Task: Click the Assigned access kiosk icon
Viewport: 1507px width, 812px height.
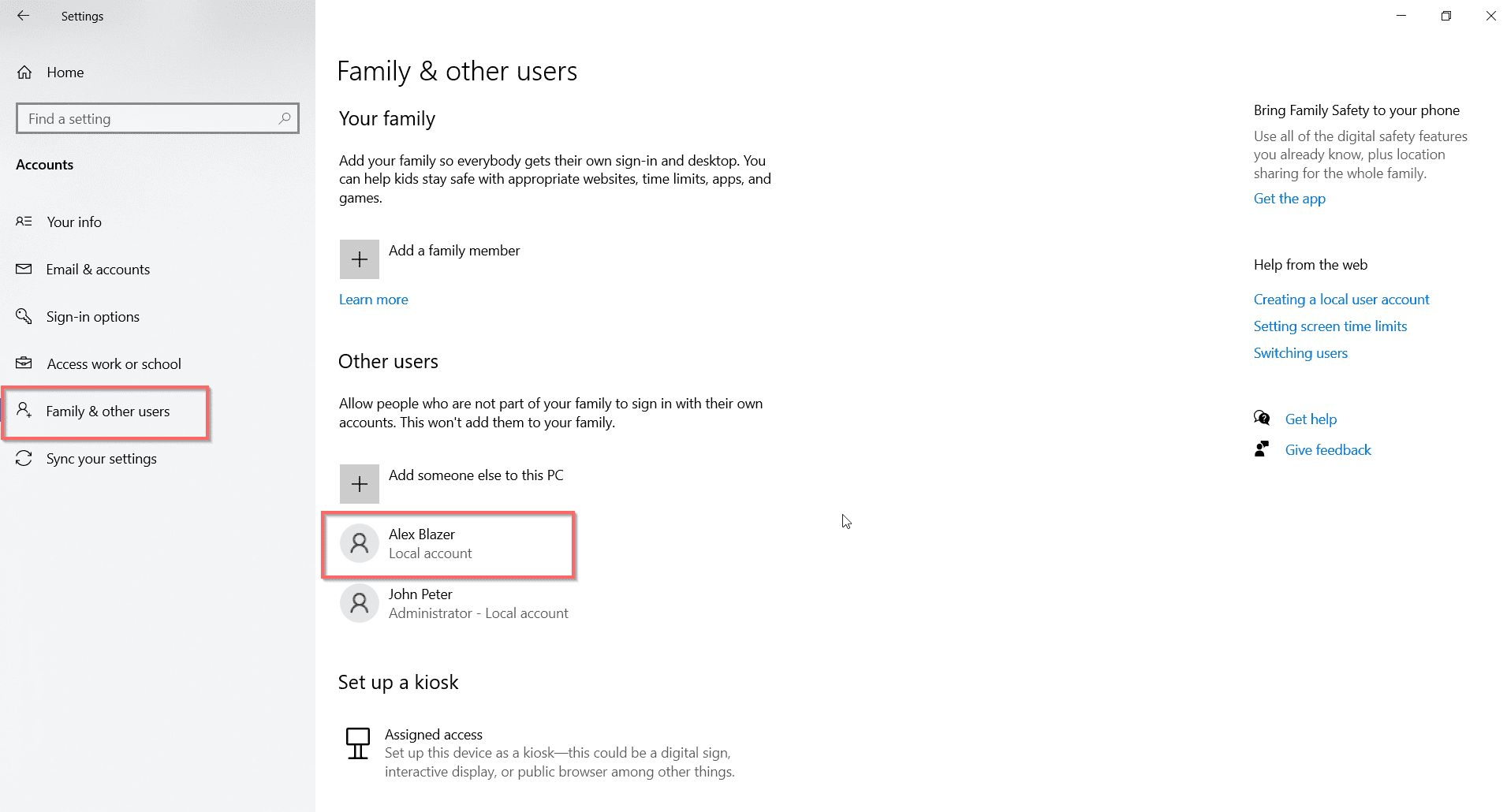Action: [358, 743]
